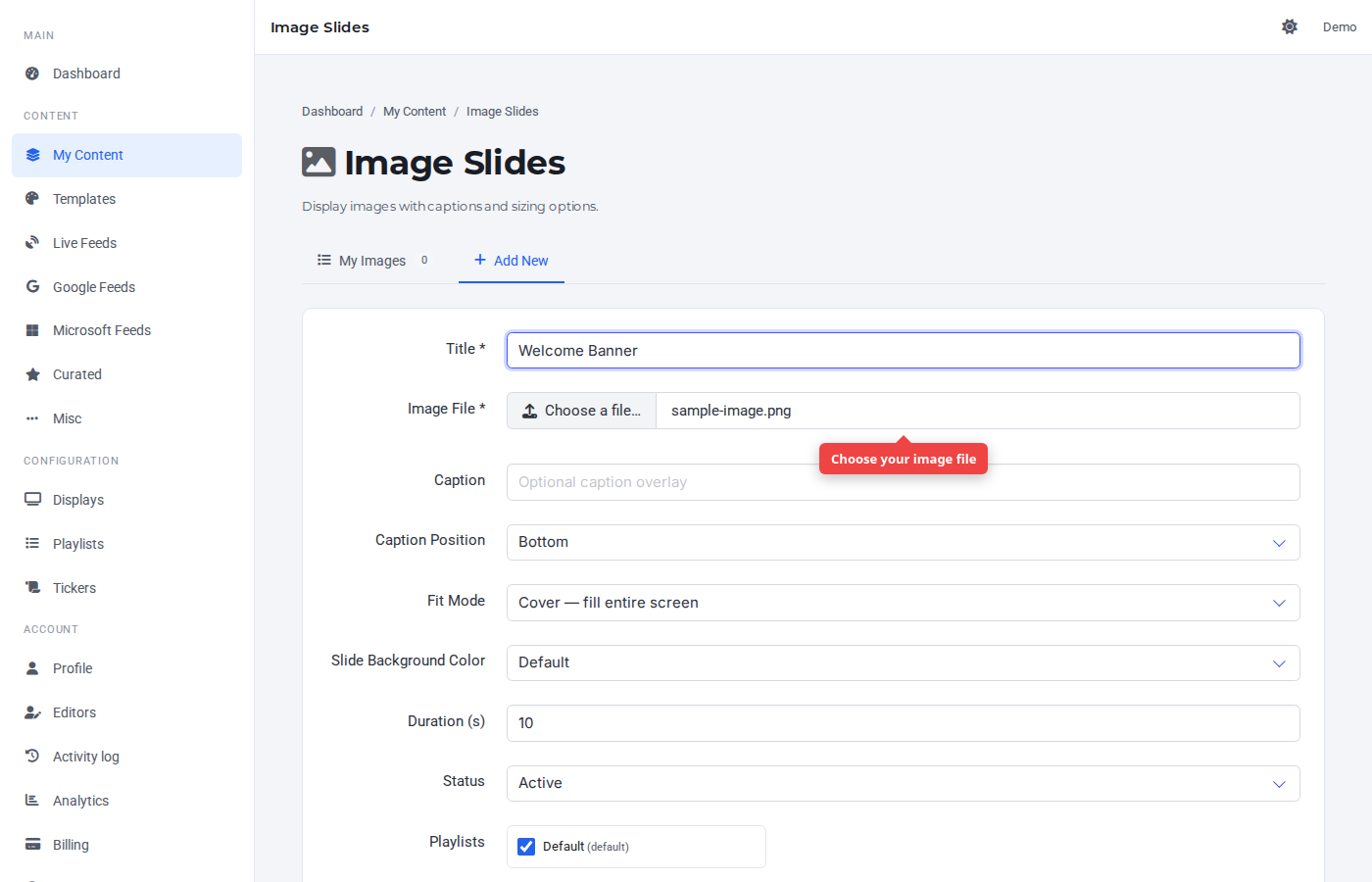Open the Dashboard sidebar icon
Screen dimensions: 1372x882
click(32, 73)
